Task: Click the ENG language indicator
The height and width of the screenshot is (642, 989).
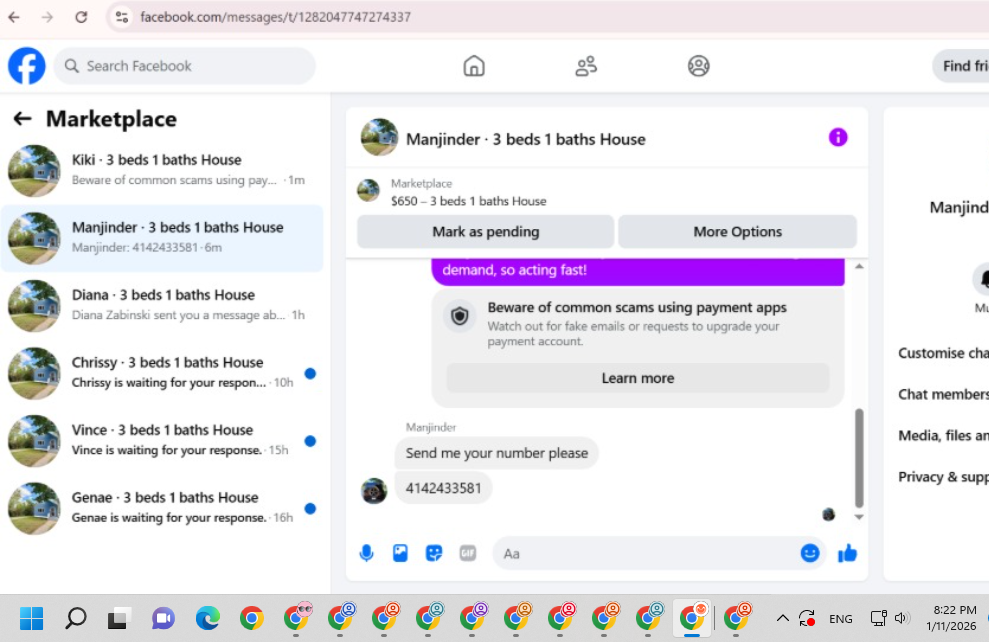Action: [840, 619]
